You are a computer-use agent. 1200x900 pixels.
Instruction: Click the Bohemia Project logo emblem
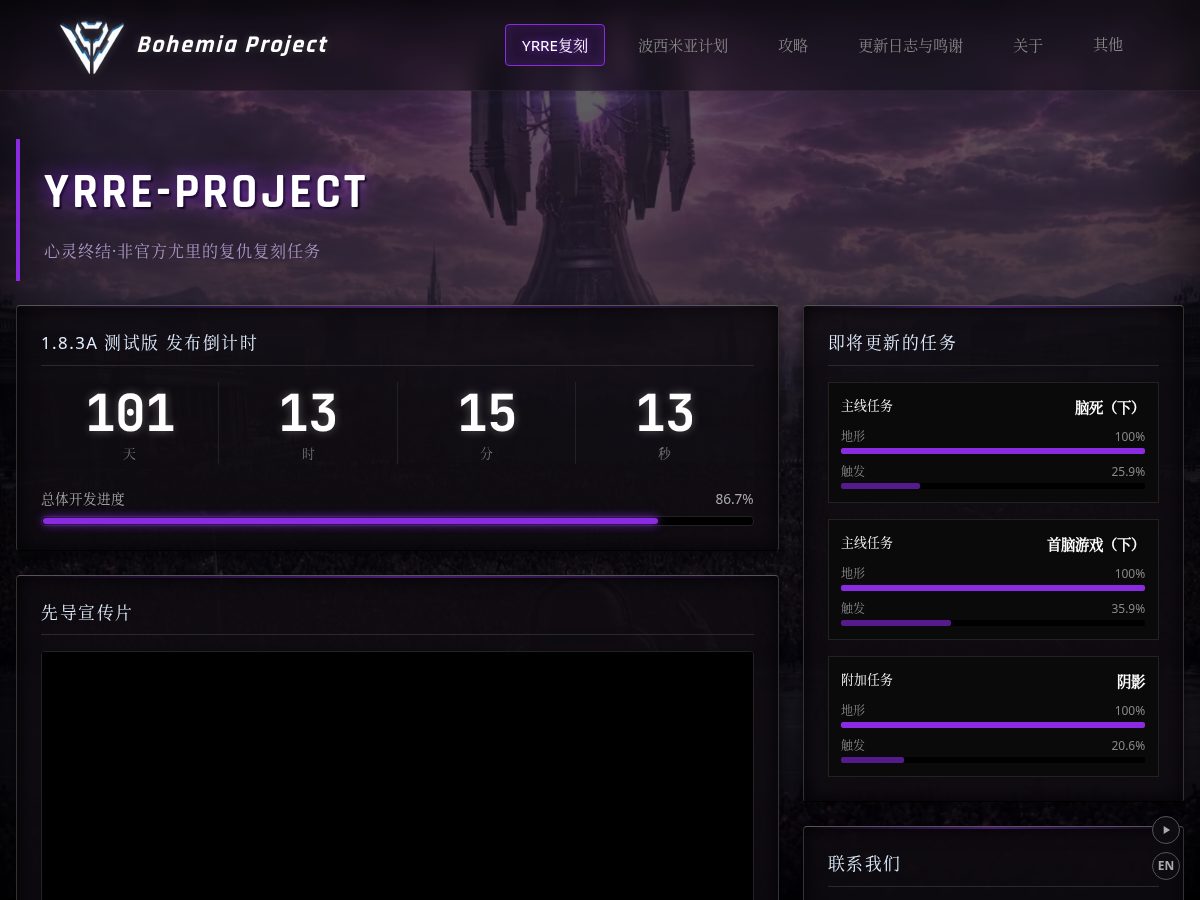pyautogui.click(x=91, y=46)
